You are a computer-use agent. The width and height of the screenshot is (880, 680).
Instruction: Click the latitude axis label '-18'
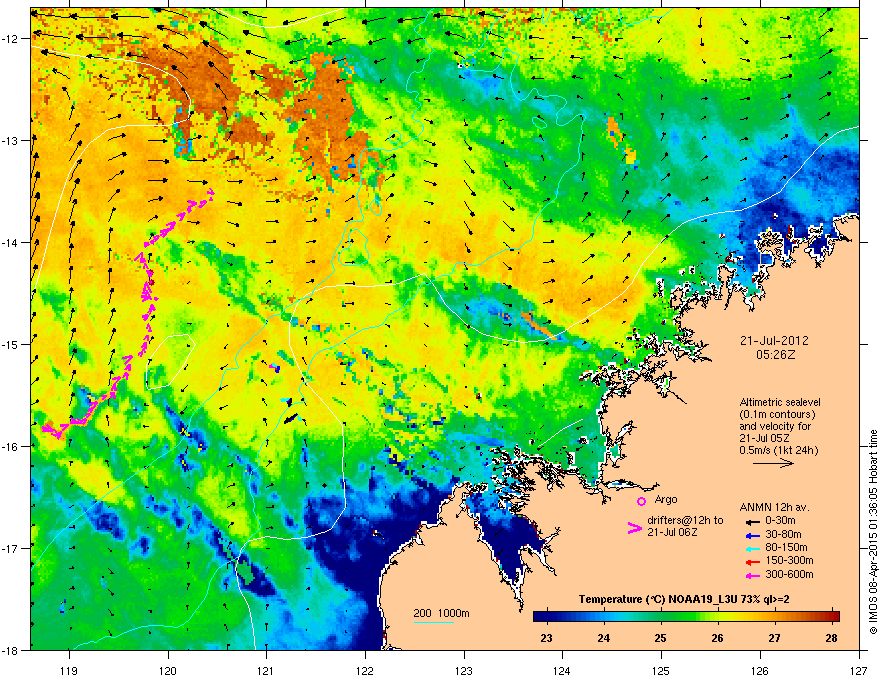(10, 650)
